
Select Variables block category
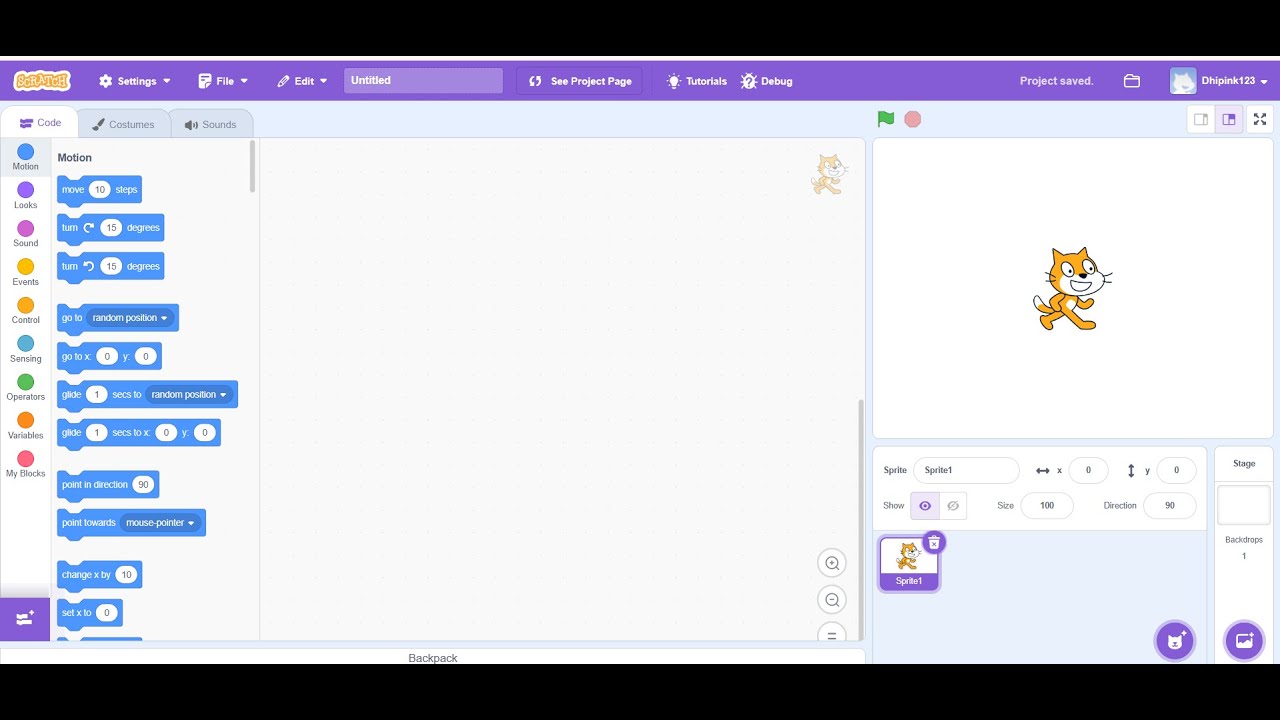(26, 425)
